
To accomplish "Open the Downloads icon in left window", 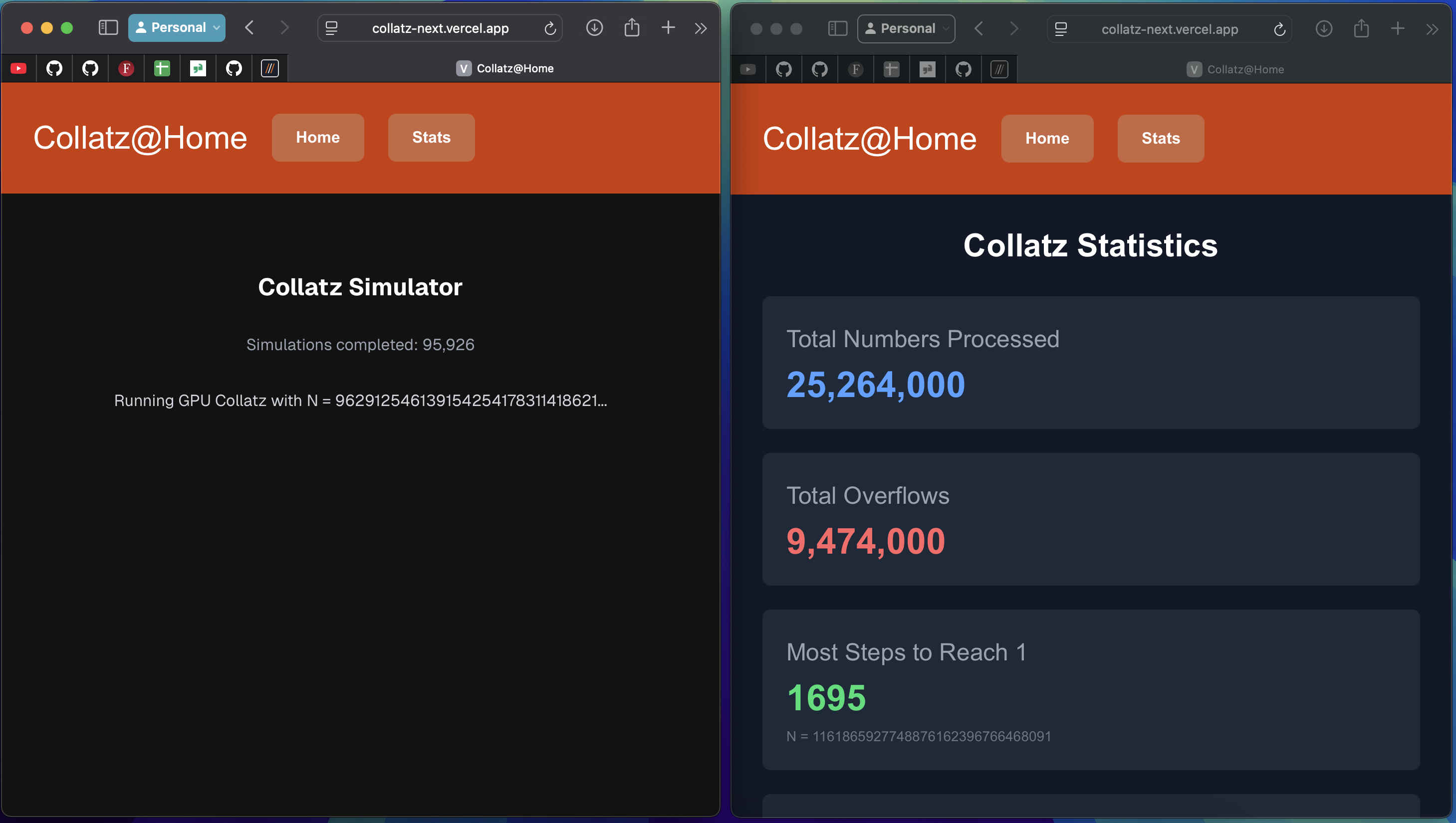I will pos(594,28).
